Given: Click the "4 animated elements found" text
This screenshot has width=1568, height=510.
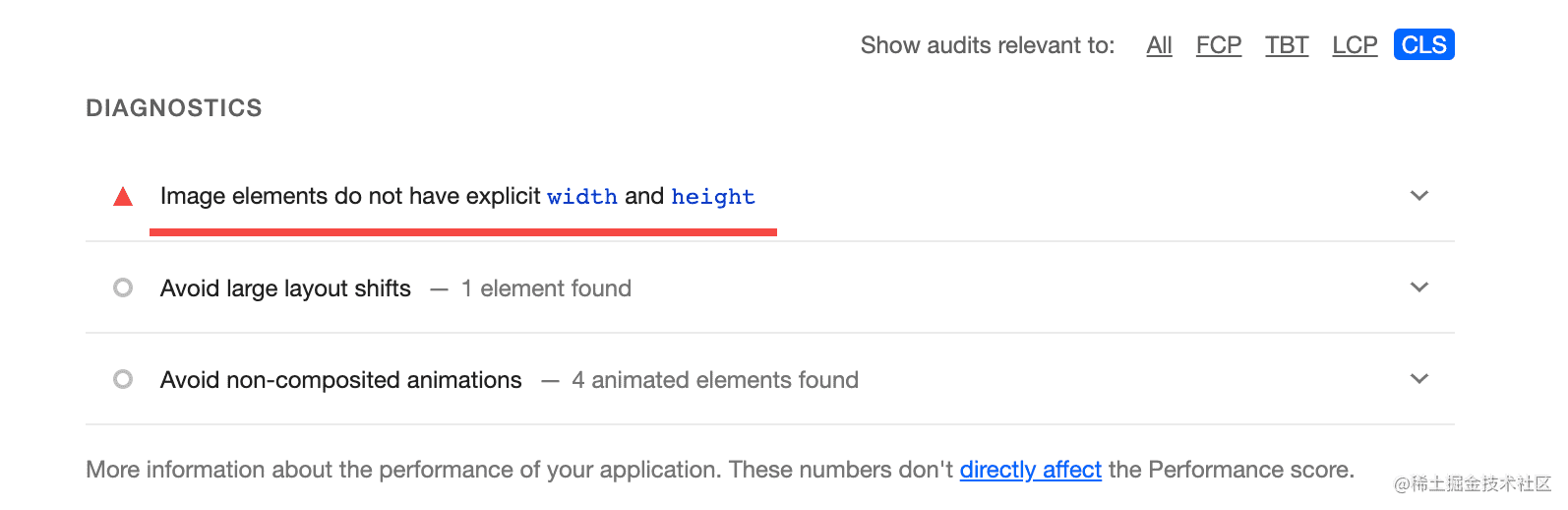Looking at the screenshot, I should [x=714, y=380].
